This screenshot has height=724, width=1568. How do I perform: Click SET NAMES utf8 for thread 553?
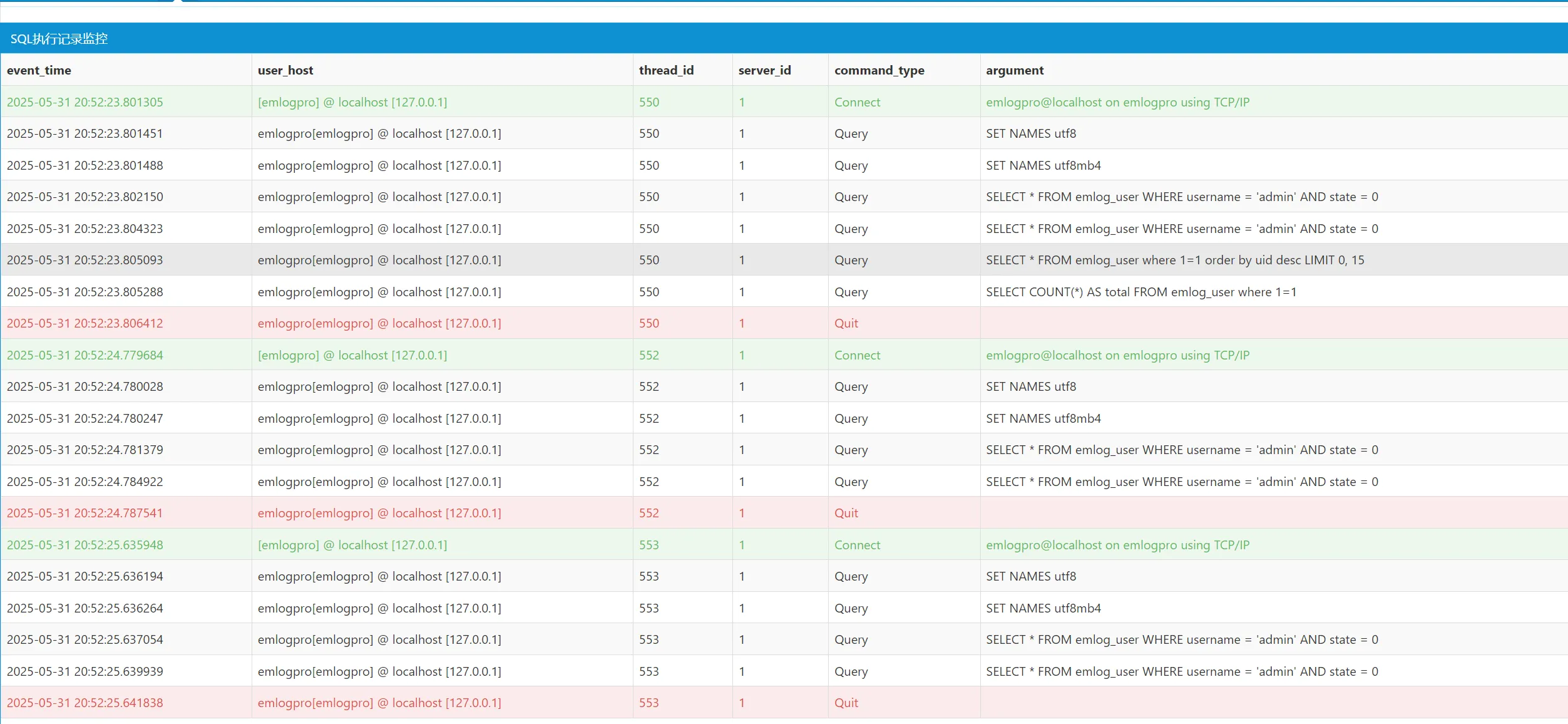coord(1030,576)
